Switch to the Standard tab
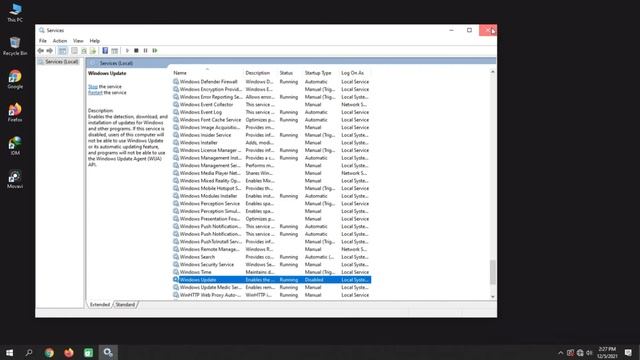The height and width of the screenshot is (360, 640). (125, 304)
